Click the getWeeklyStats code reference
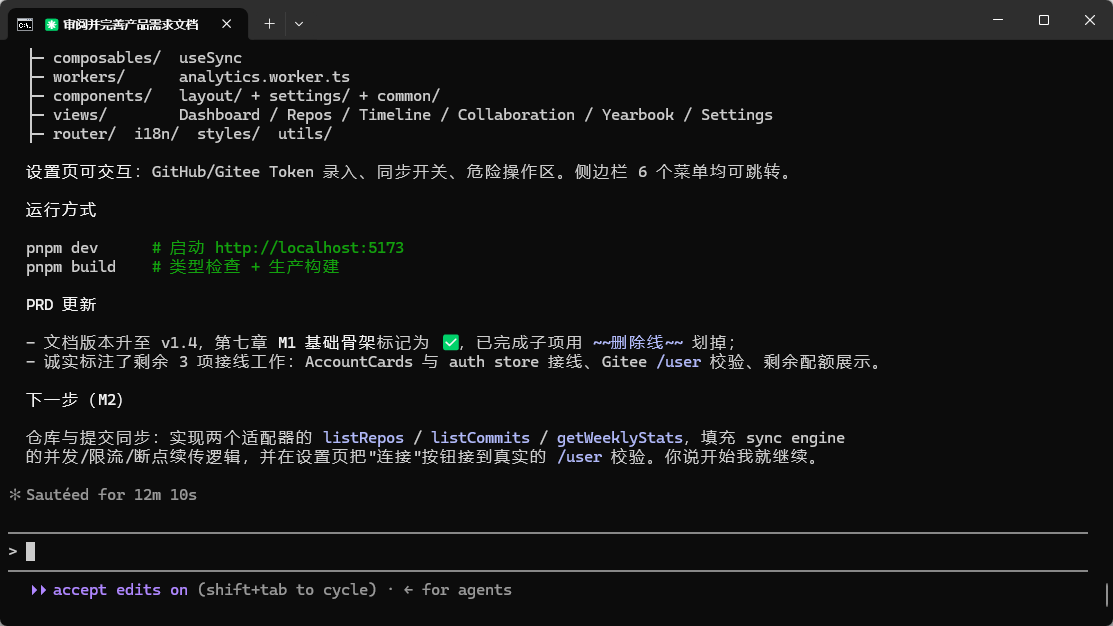Image resolution: width=1113 pixels, height=626 pixels. (619, 438)
